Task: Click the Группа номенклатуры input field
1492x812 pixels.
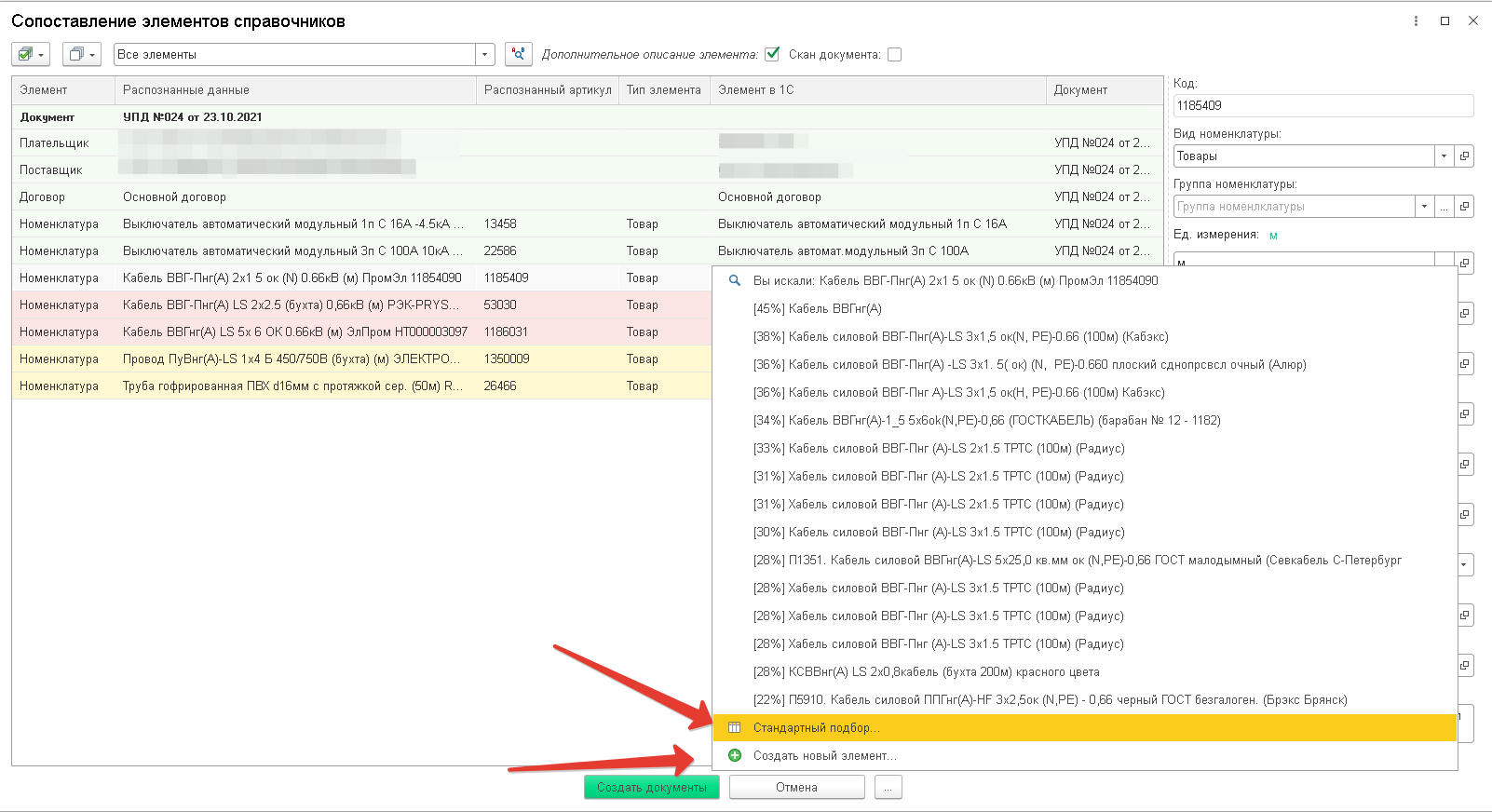Action: [x=1294, y=207]
